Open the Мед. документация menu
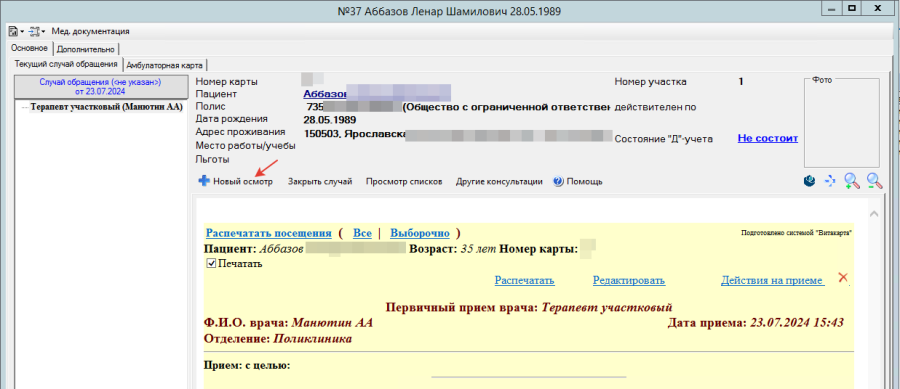The height and width of the screenshot is (389, 900). click(90, 32)
